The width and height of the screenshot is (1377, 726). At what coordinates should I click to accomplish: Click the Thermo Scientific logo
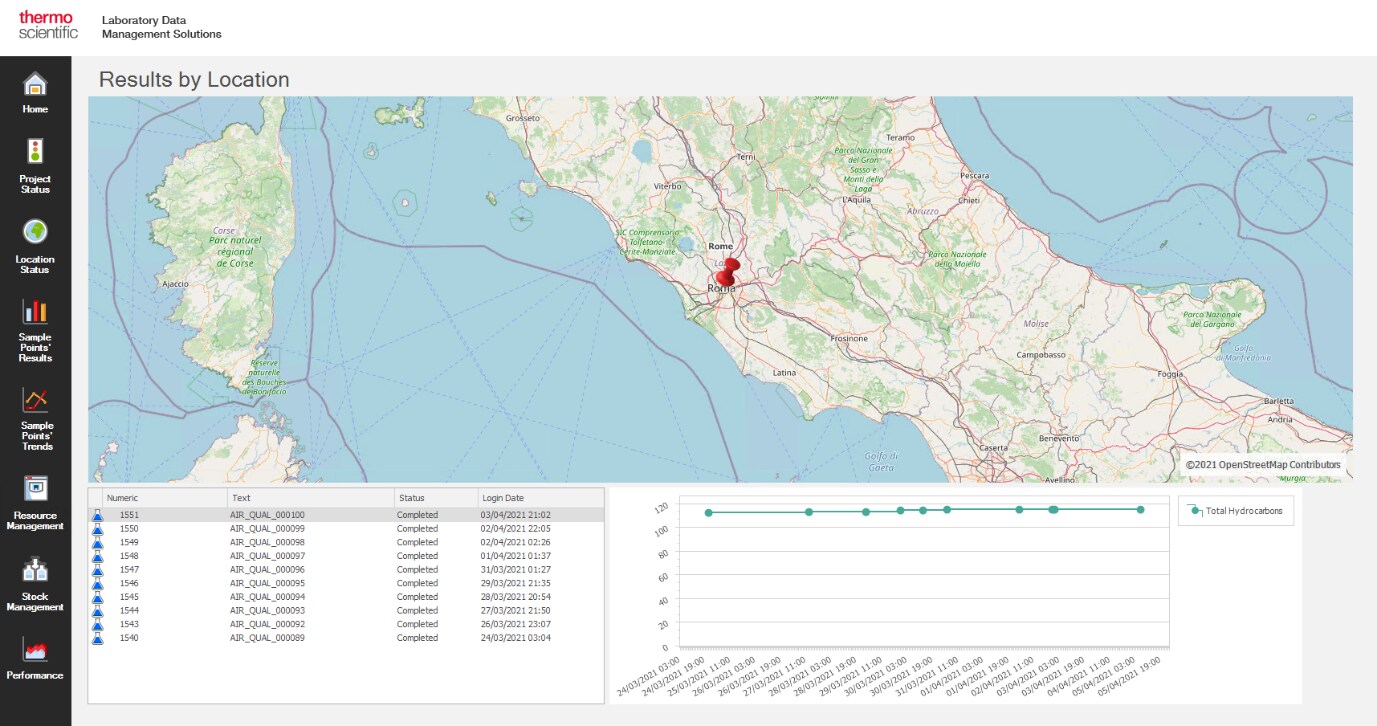[48, 25]
